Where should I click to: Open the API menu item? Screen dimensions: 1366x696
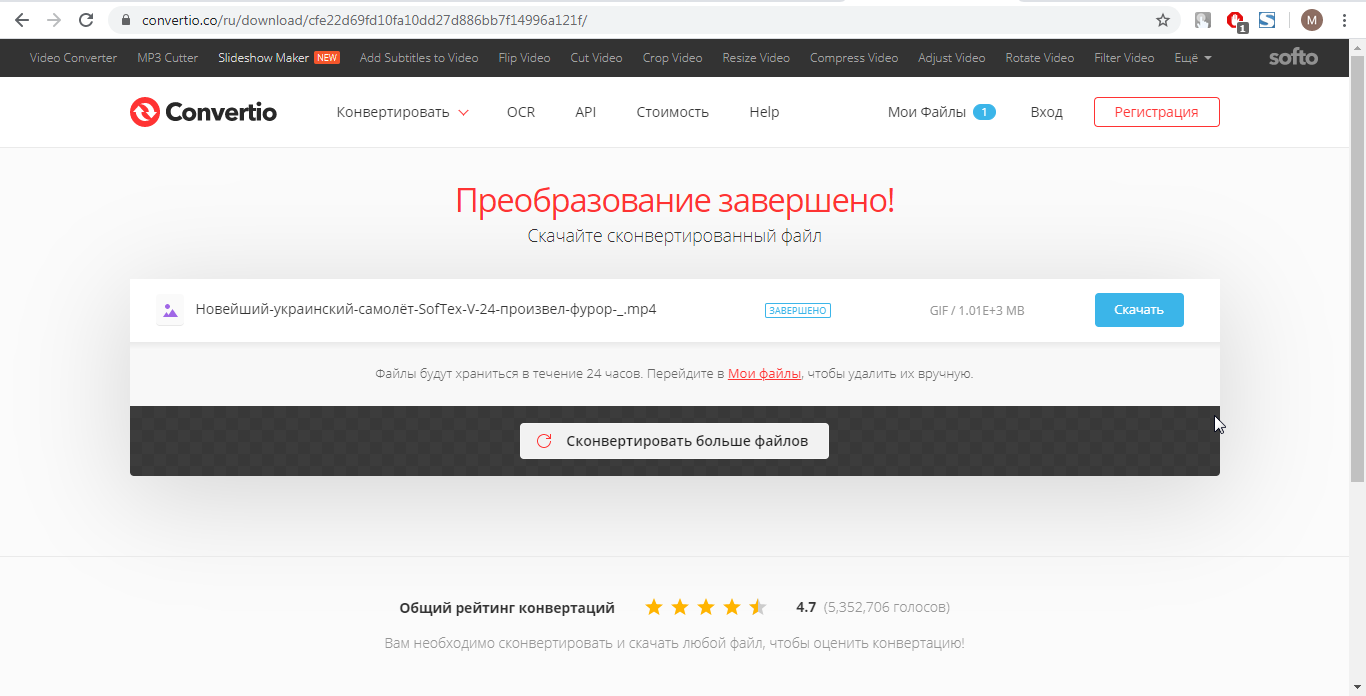pos(586,112)
